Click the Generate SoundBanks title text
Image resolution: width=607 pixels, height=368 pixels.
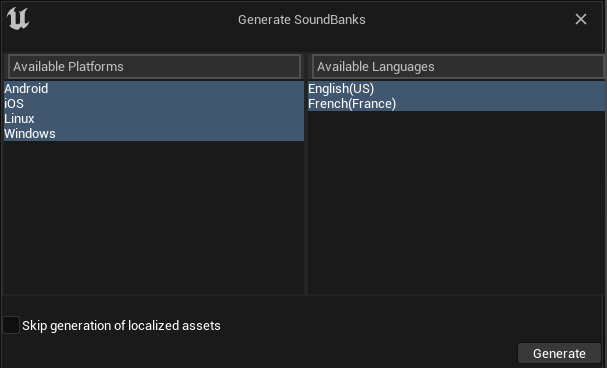(x=302, y=20)
